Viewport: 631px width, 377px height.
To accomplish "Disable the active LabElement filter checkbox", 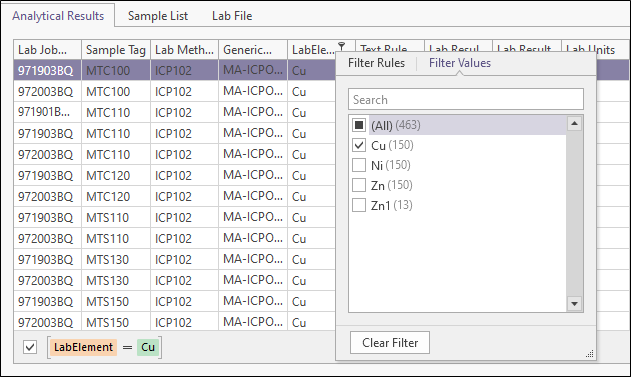I will (30, 347).
